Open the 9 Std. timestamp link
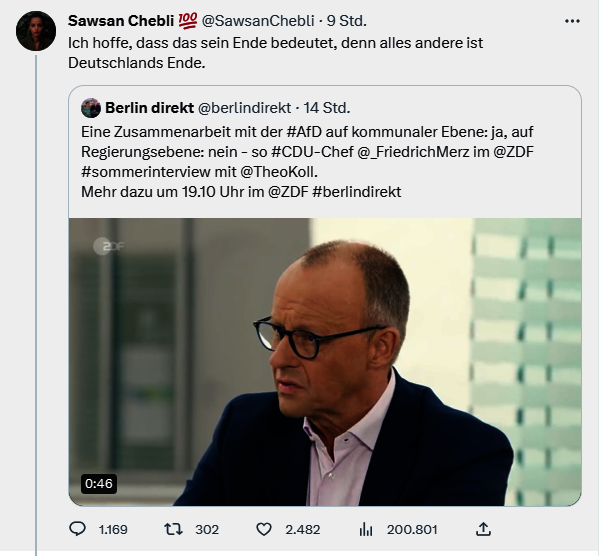The image size is (610, 556). tap(350, 21)
